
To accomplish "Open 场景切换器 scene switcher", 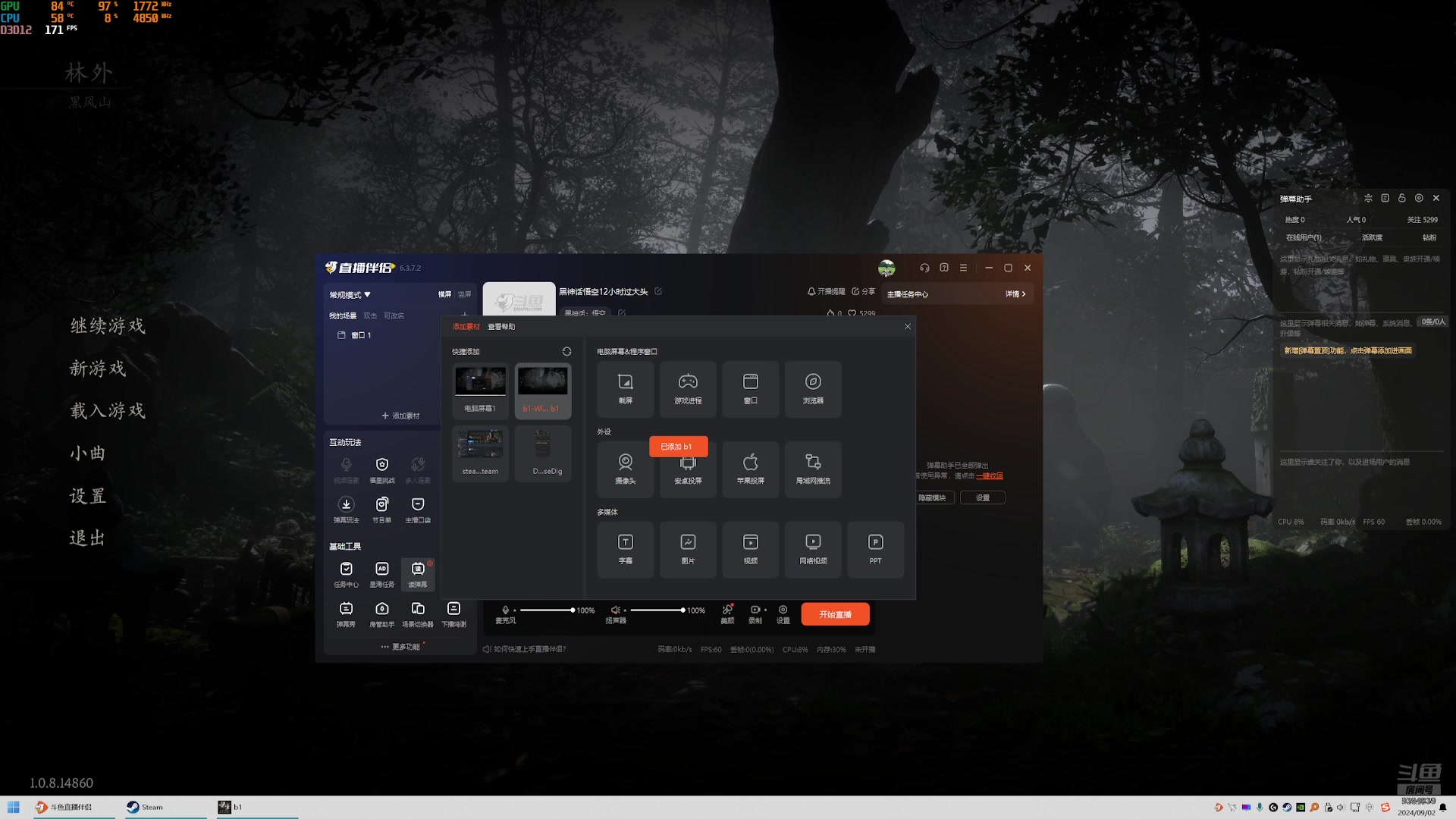I will [x=418, y=614].
